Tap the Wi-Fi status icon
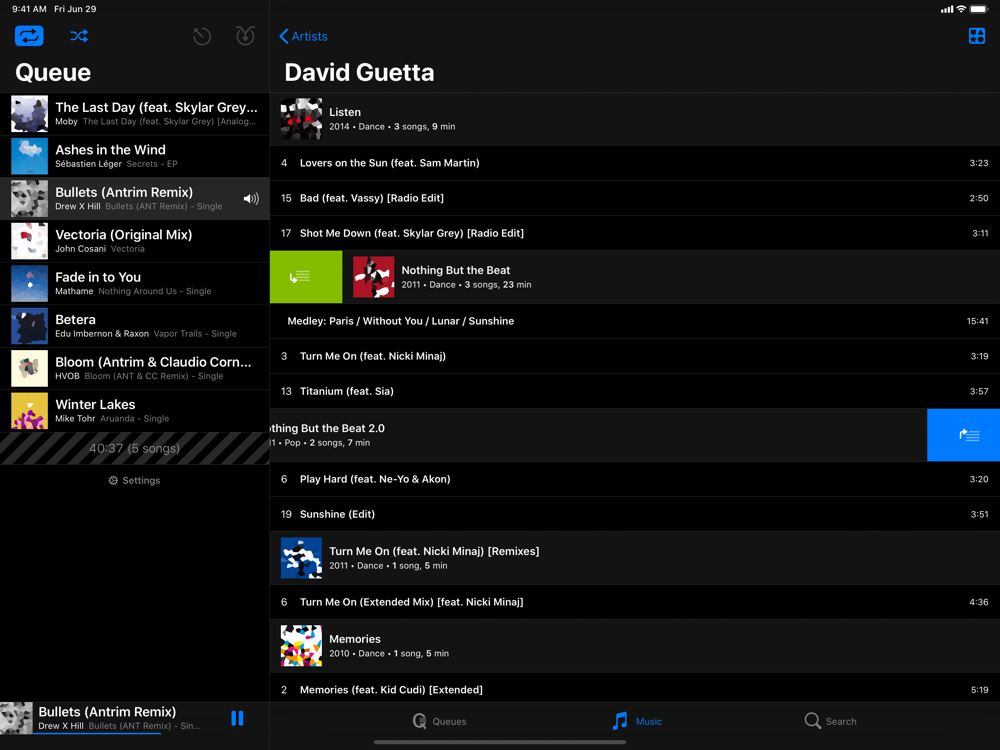The image size is (1000, 750). (x=961, y=9)
